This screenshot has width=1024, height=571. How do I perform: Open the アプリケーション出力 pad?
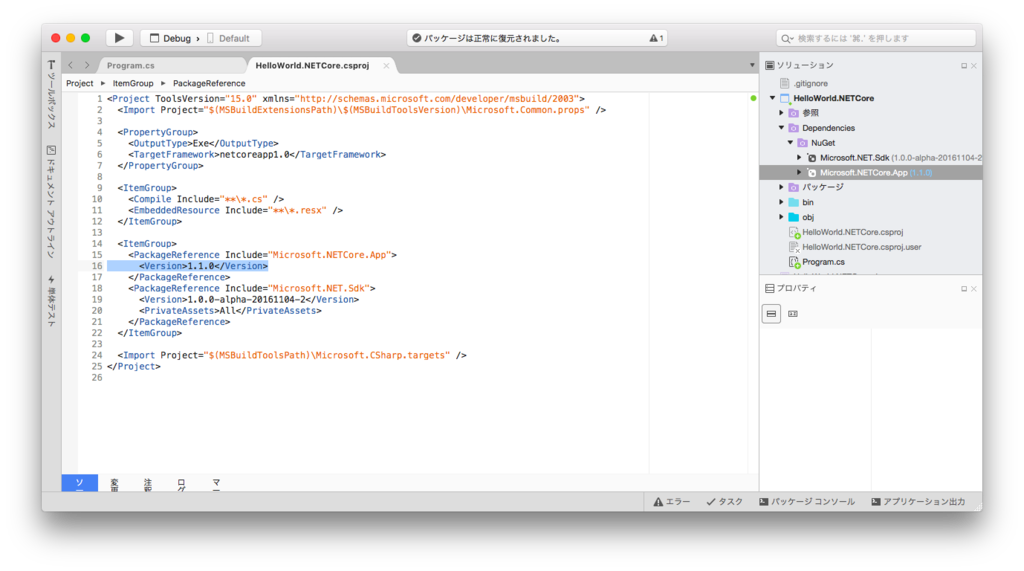tap(918, 502)
